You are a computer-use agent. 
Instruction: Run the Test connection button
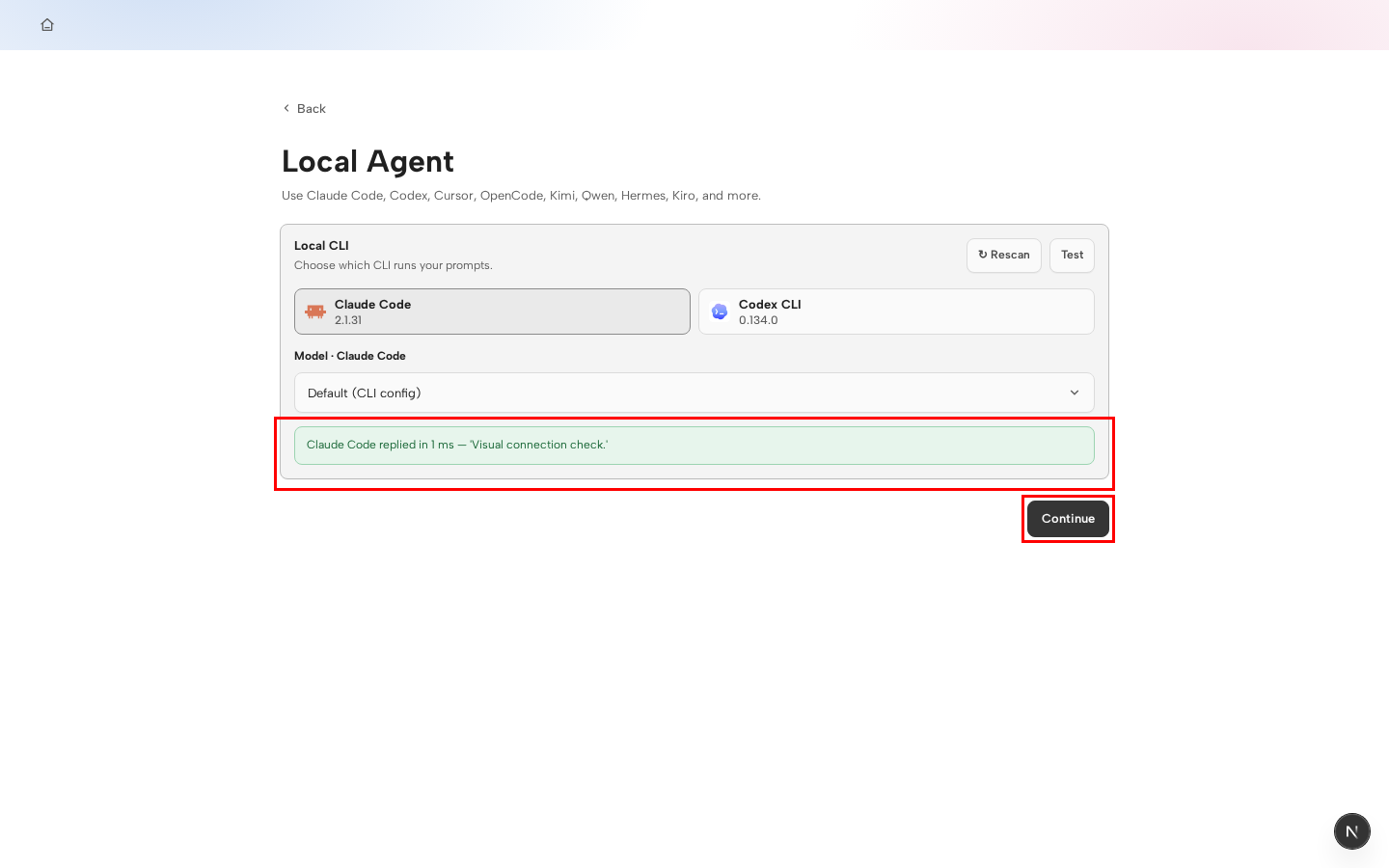click(1072, 256)
